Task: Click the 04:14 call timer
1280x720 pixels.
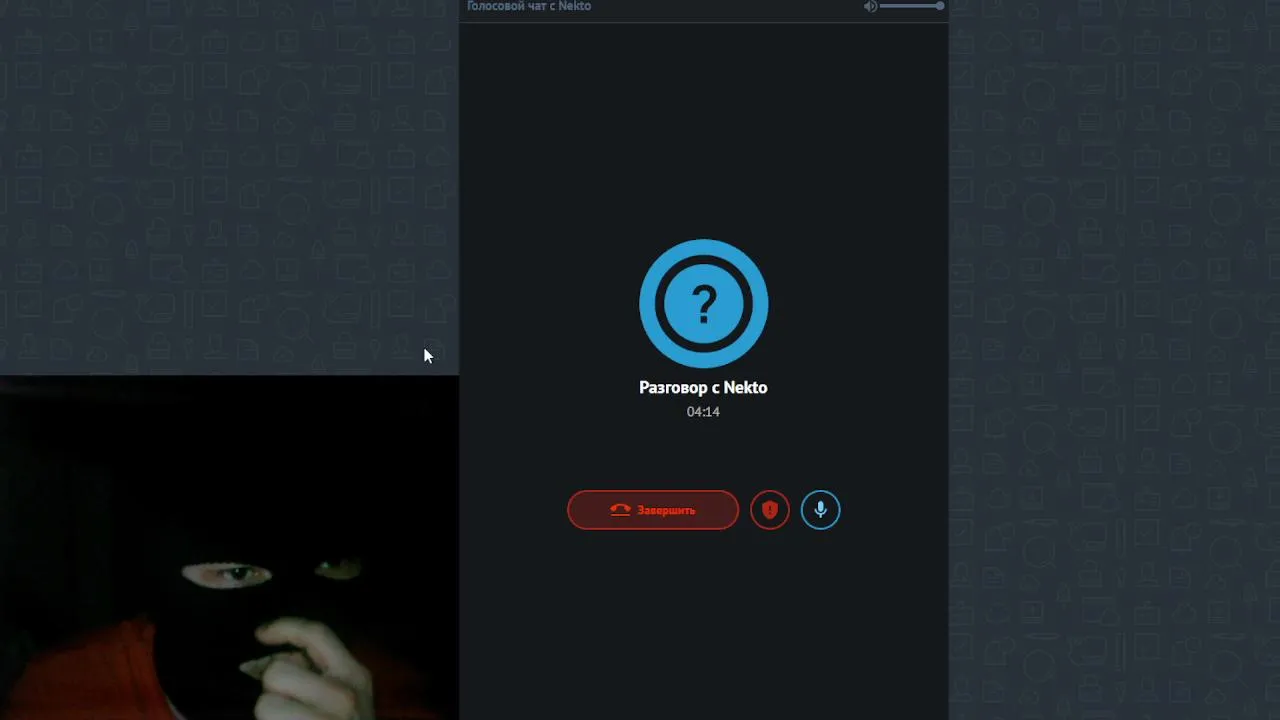Action: [703, 412]
